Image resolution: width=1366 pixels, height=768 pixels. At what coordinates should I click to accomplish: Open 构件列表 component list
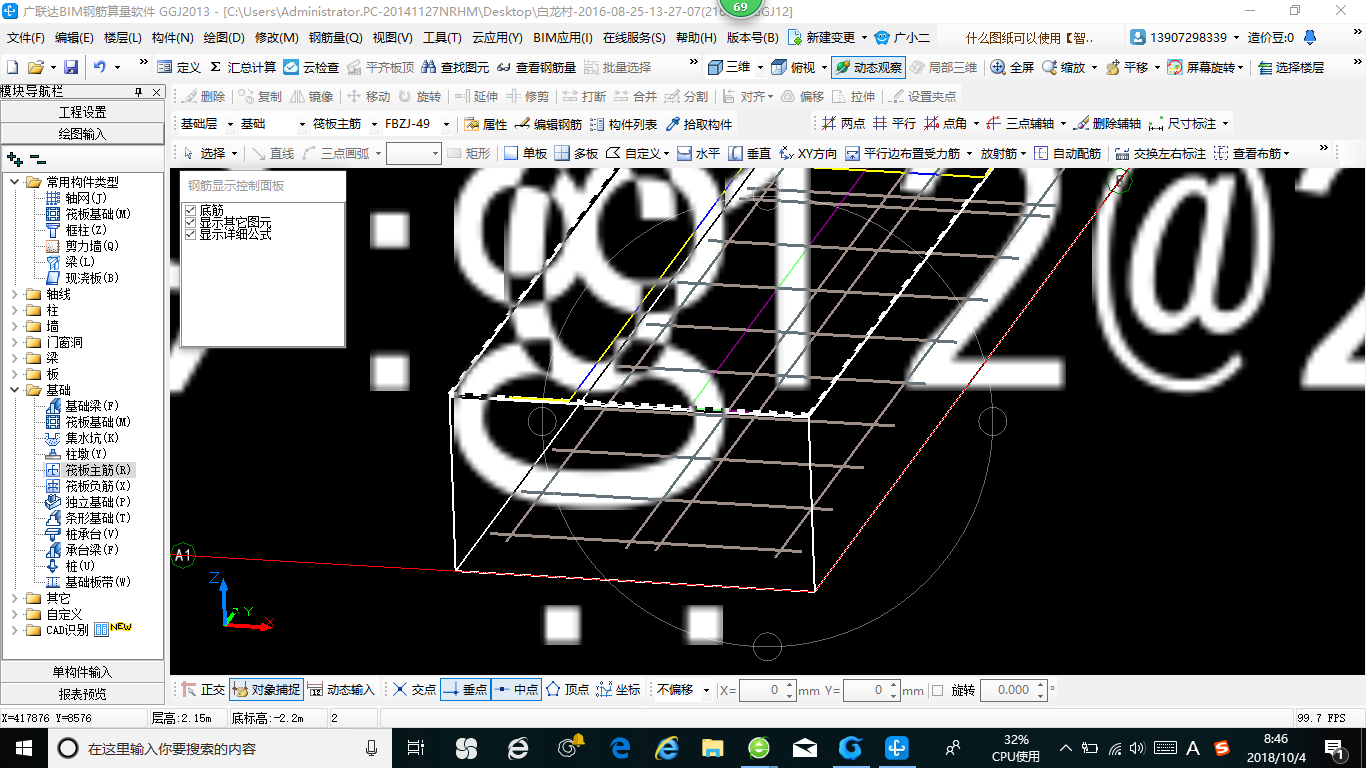tap(624, 124)
